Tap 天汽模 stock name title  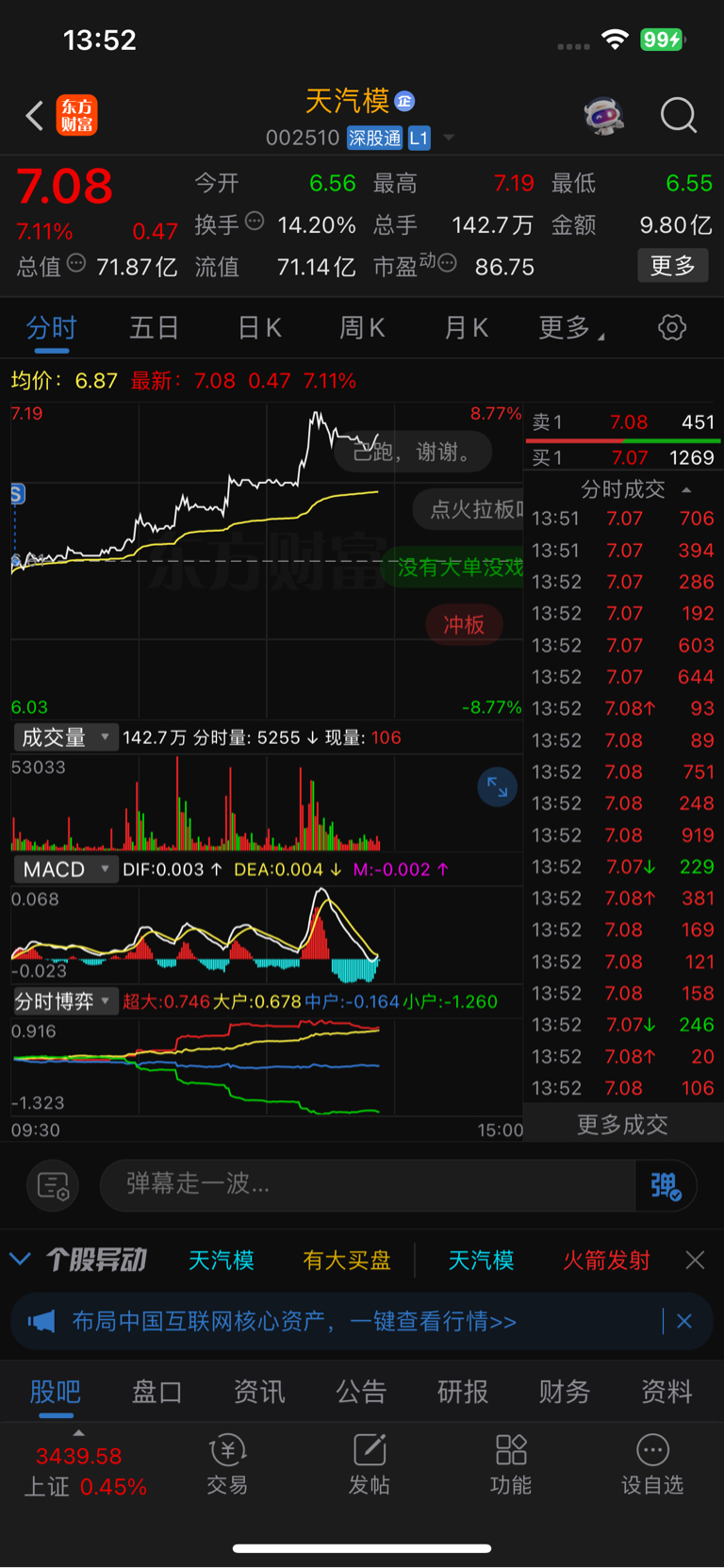click(x=347, y=101)
